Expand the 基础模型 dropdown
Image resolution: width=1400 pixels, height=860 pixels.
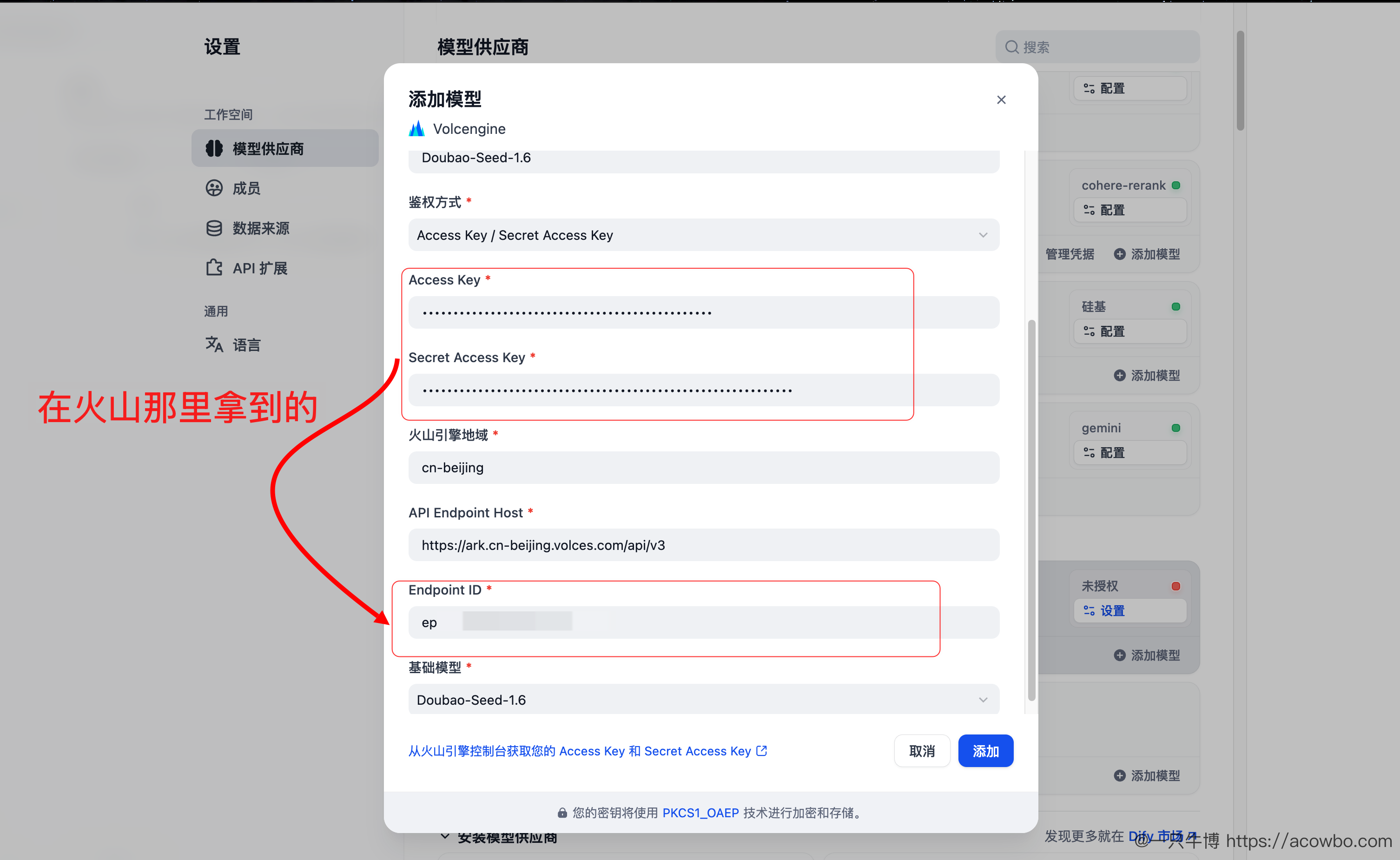703,700
